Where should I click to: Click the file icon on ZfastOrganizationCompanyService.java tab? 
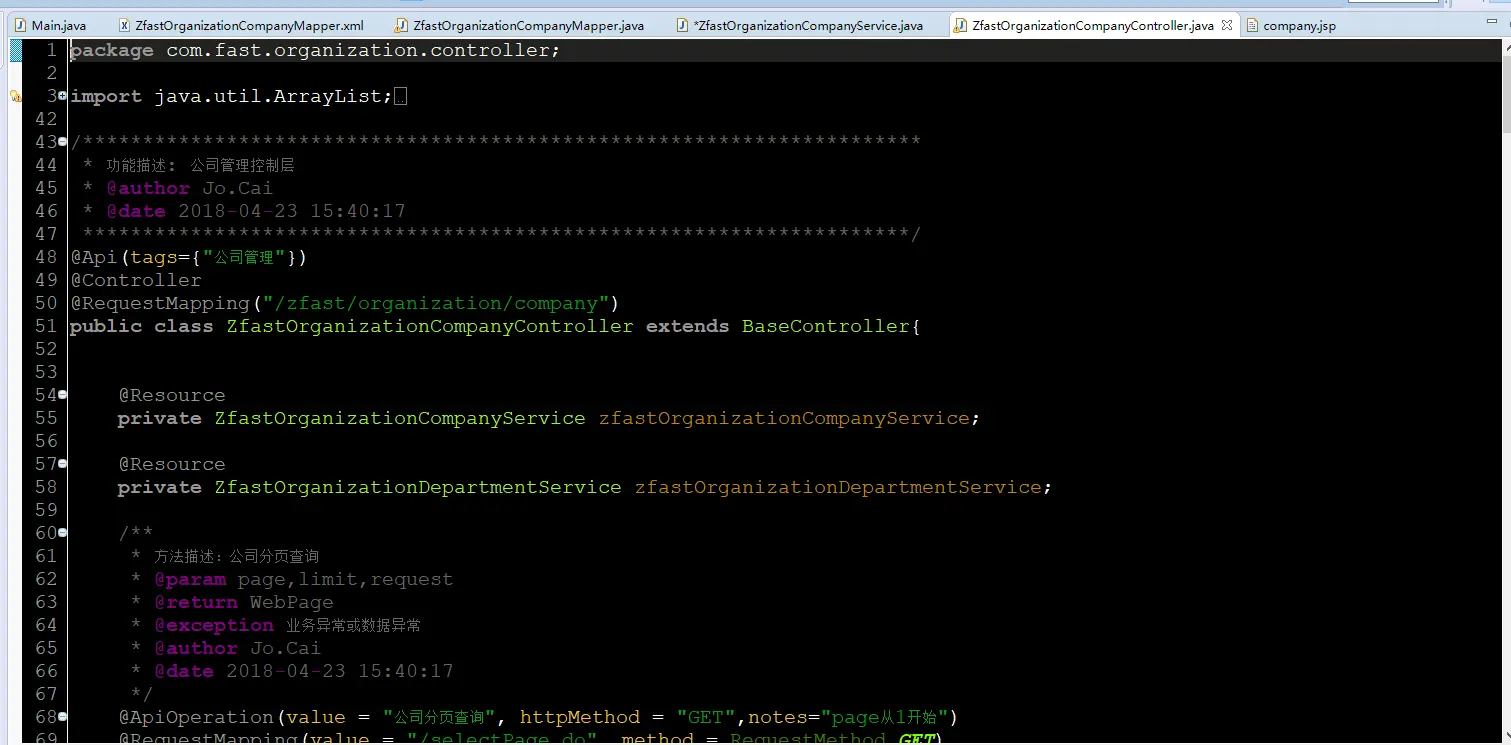[682, 26]
